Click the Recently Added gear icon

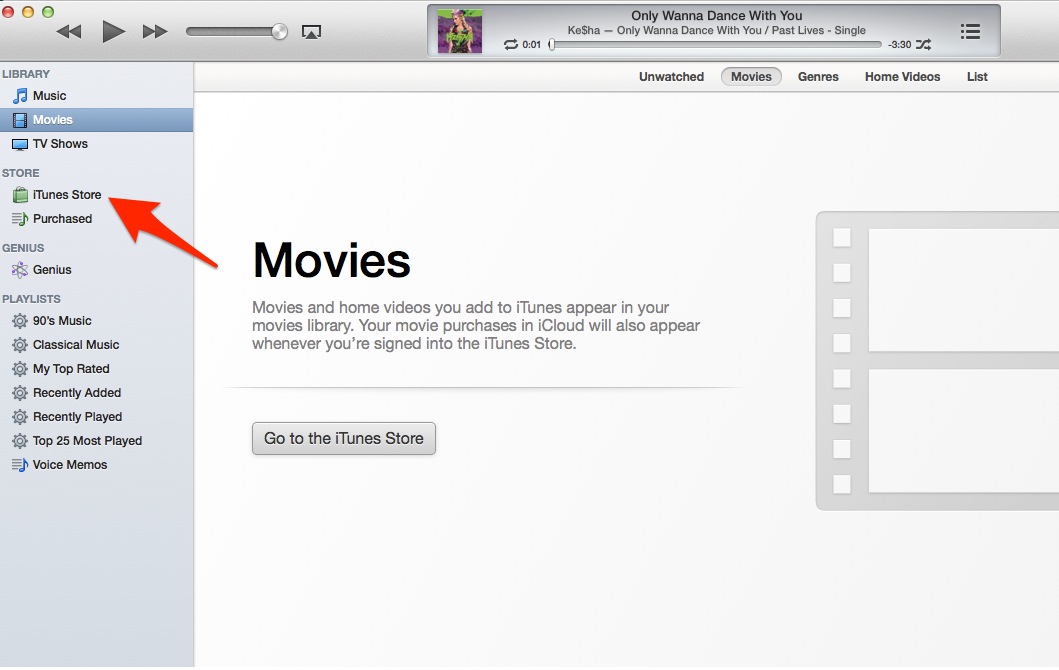pos(20,393)
